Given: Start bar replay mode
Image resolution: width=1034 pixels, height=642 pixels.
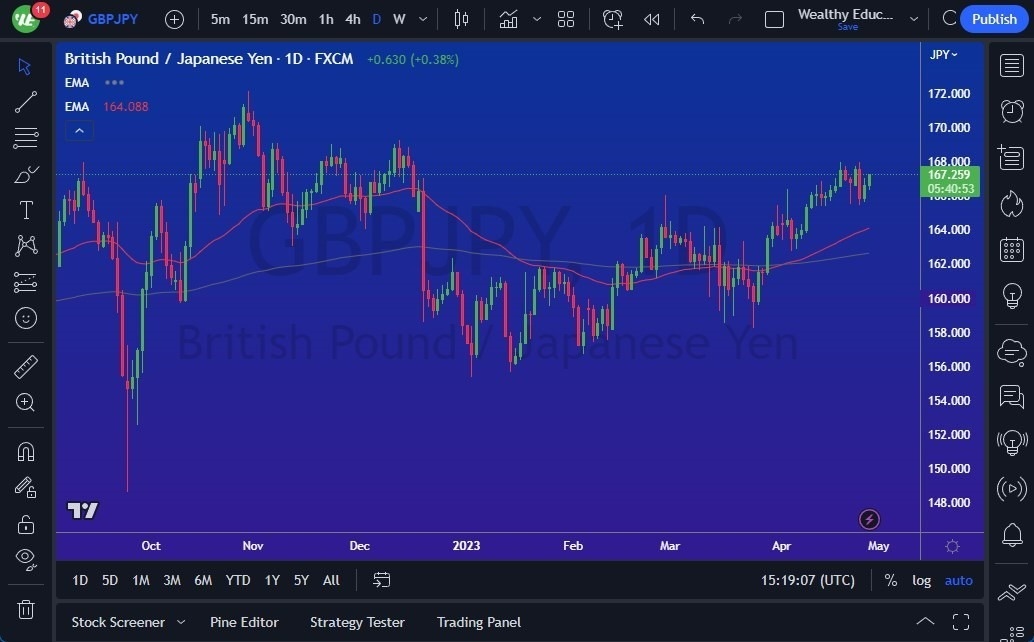Looking at the screenshot, I should pos(651,18).
